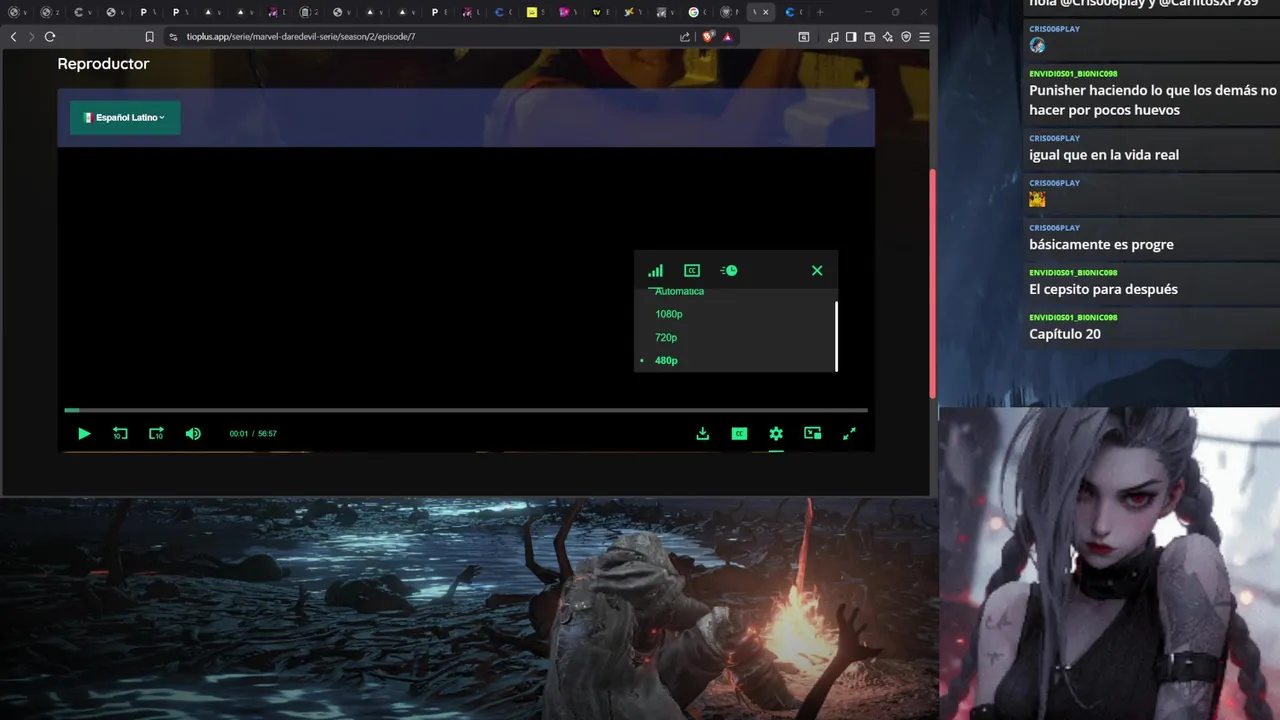The height and width of the screenshot is (720, 1280).
Task: Rewind 10 seconds in the player
Action: (120, 433)
